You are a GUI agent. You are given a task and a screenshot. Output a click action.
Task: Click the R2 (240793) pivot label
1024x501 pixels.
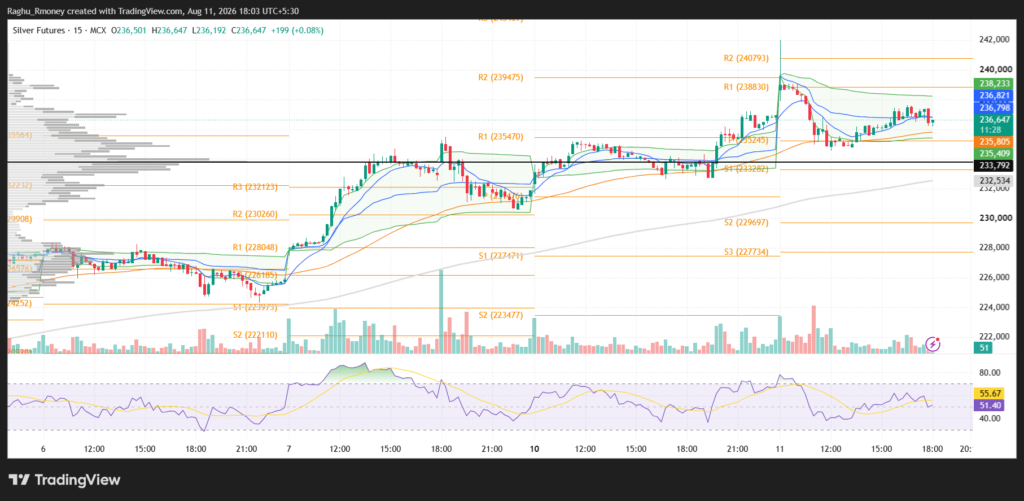point(746,58)
